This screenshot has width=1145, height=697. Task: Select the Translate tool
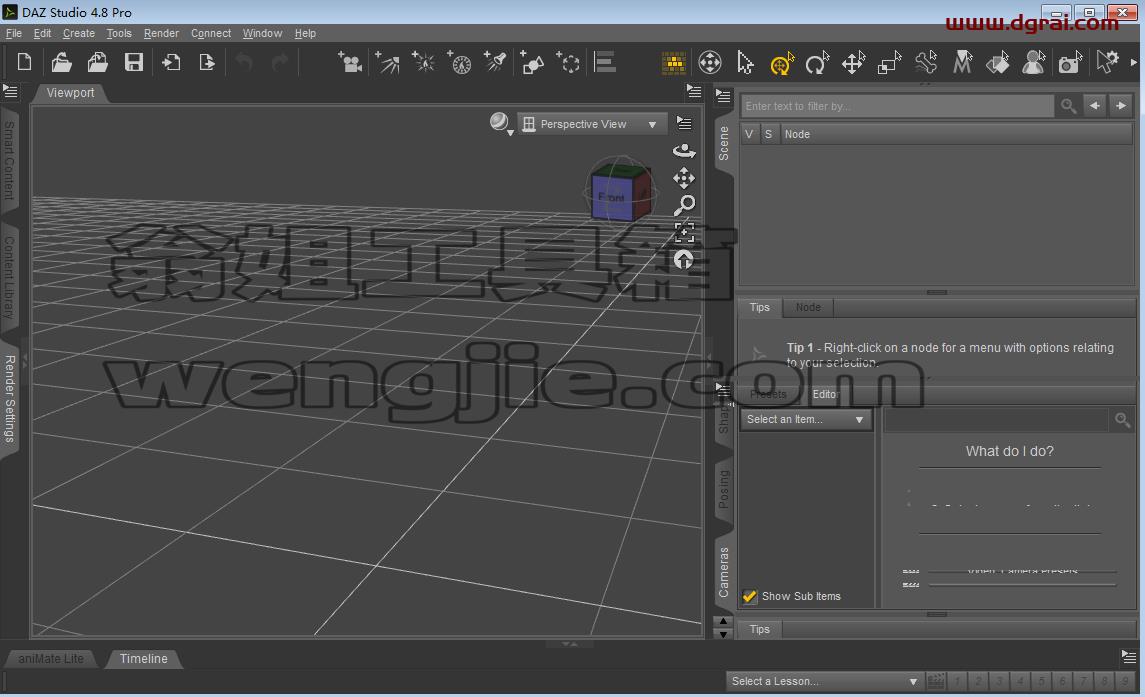pos(854,64)
